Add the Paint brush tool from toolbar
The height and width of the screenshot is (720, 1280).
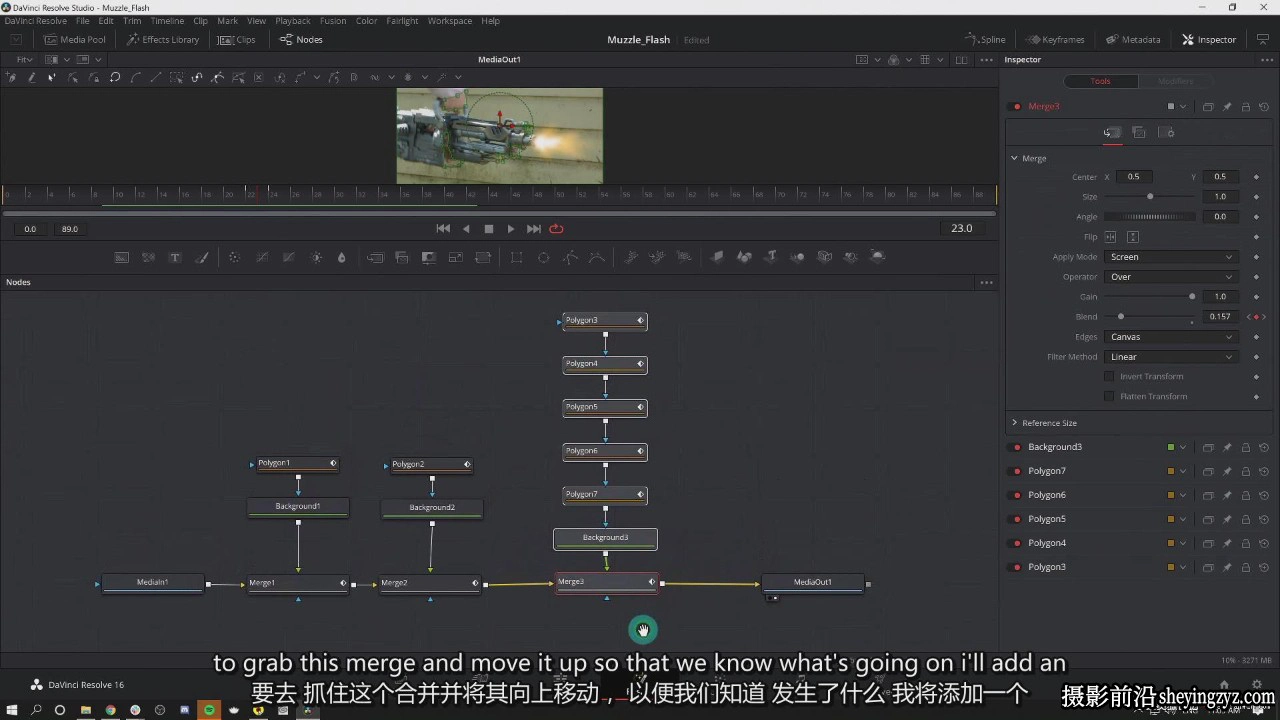[x=202, y=257]
